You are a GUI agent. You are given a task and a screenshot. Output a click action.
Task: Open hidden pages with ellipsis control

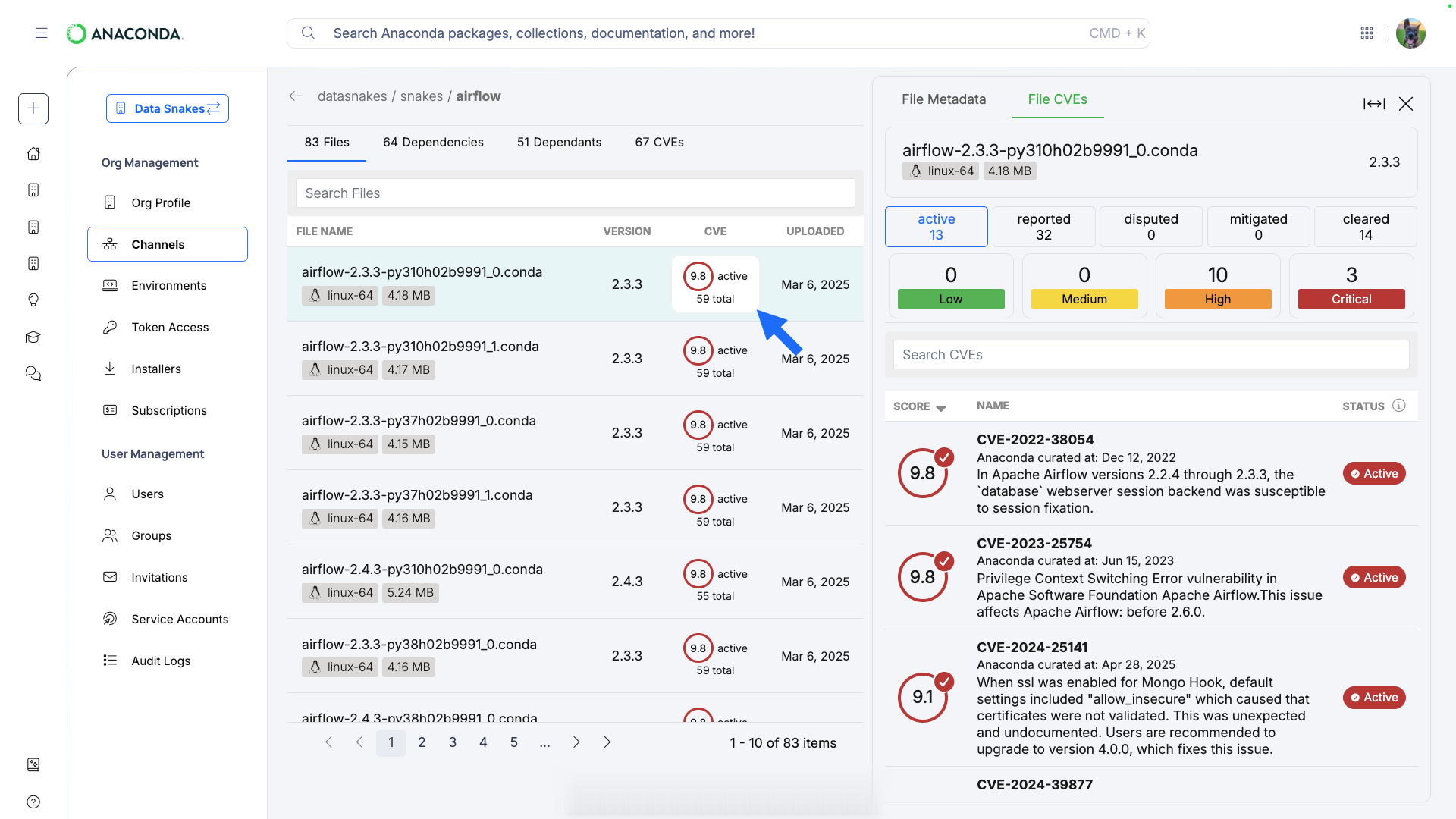(x=544, y=742)
